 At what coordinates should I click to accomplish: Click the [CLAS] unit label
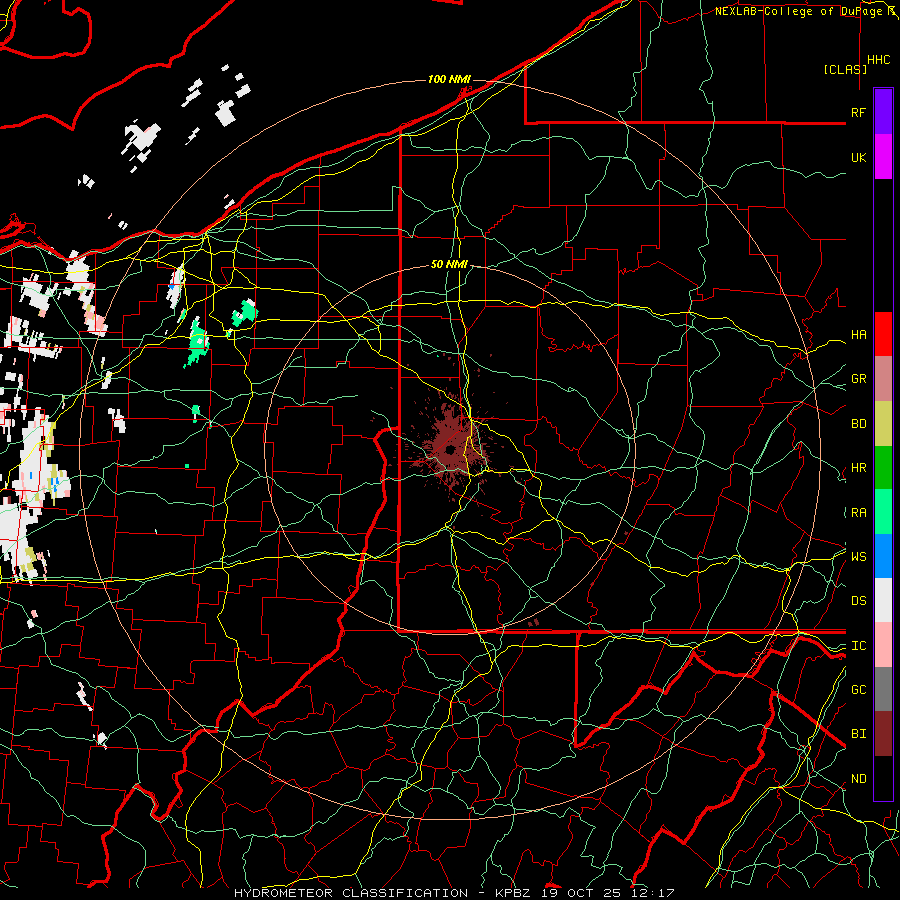point(845,70)
